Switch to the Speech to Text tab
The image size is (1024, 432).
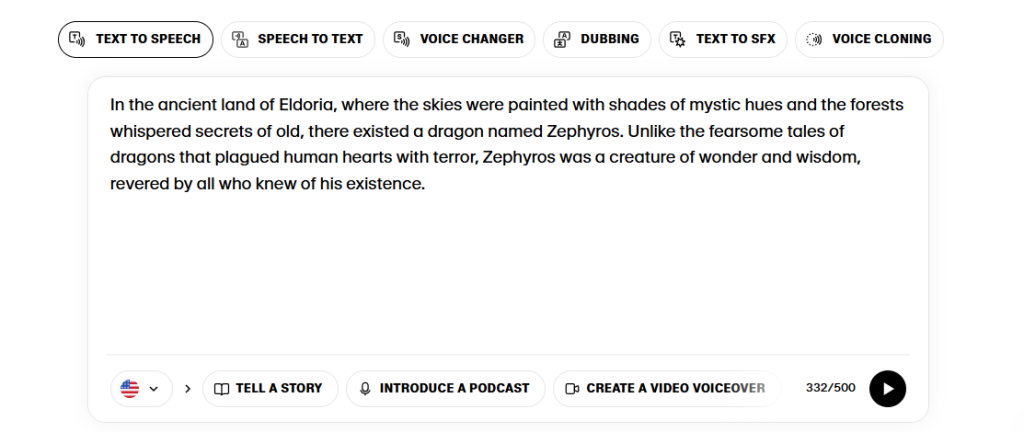[298, 39]
